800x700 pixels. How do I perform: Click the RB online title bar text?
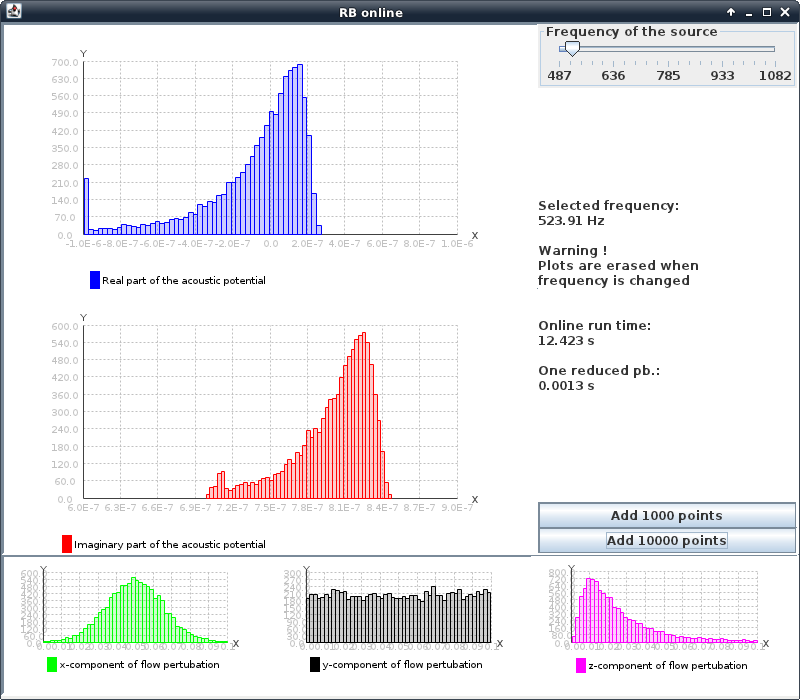pos(371,12)
